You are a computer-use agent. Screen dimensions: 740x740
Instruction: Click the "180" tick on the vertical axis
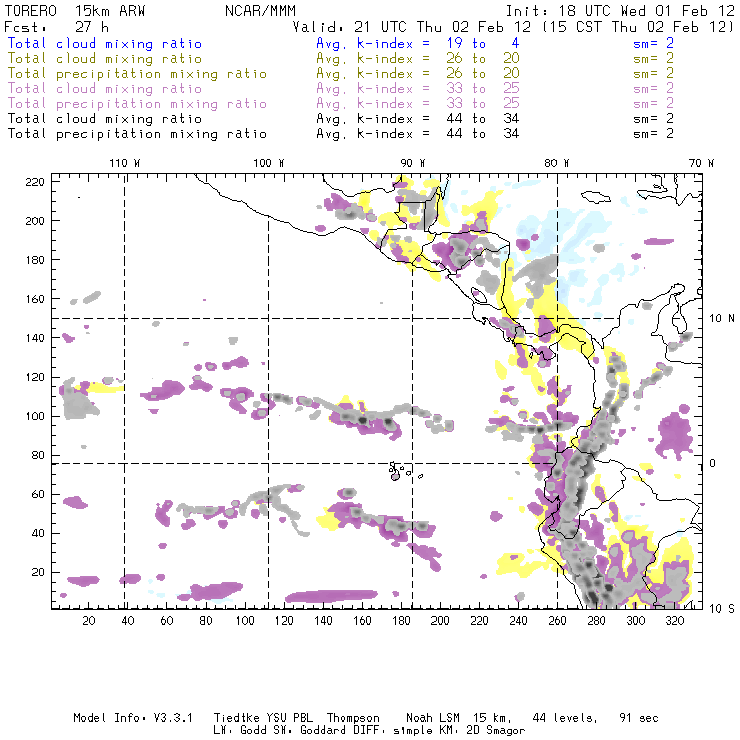point(35,260)
